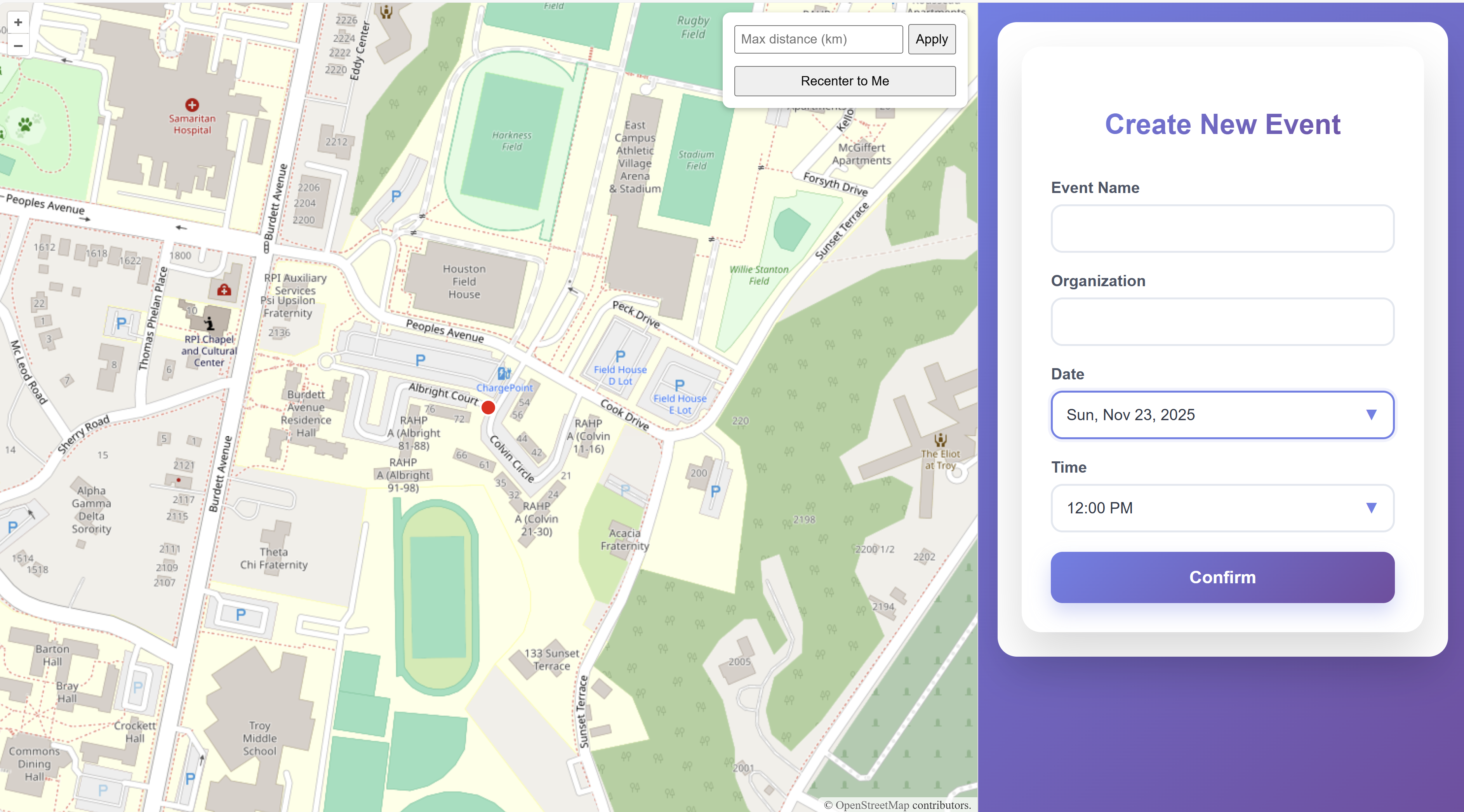Click the Field House D Lot parking icon
This screenshot has width=1464, height=812.
620,356
